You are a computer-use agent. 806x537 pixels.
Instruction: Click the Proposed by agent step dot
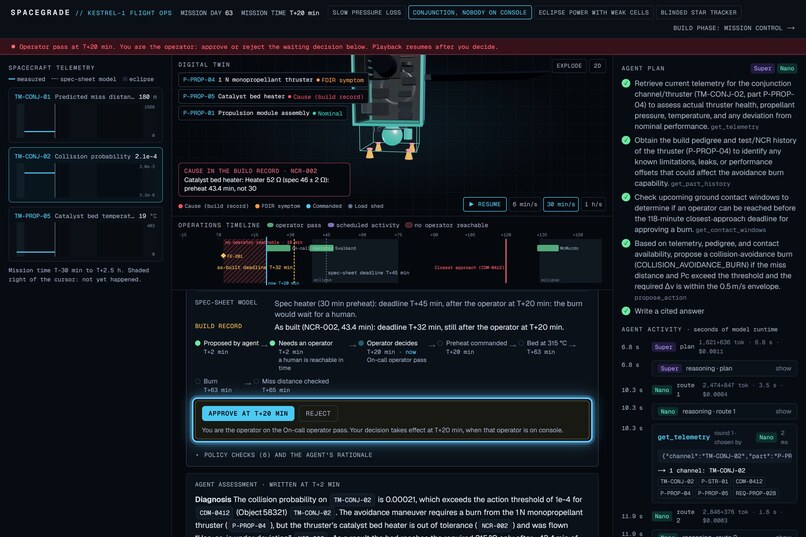tap(197, 343)
